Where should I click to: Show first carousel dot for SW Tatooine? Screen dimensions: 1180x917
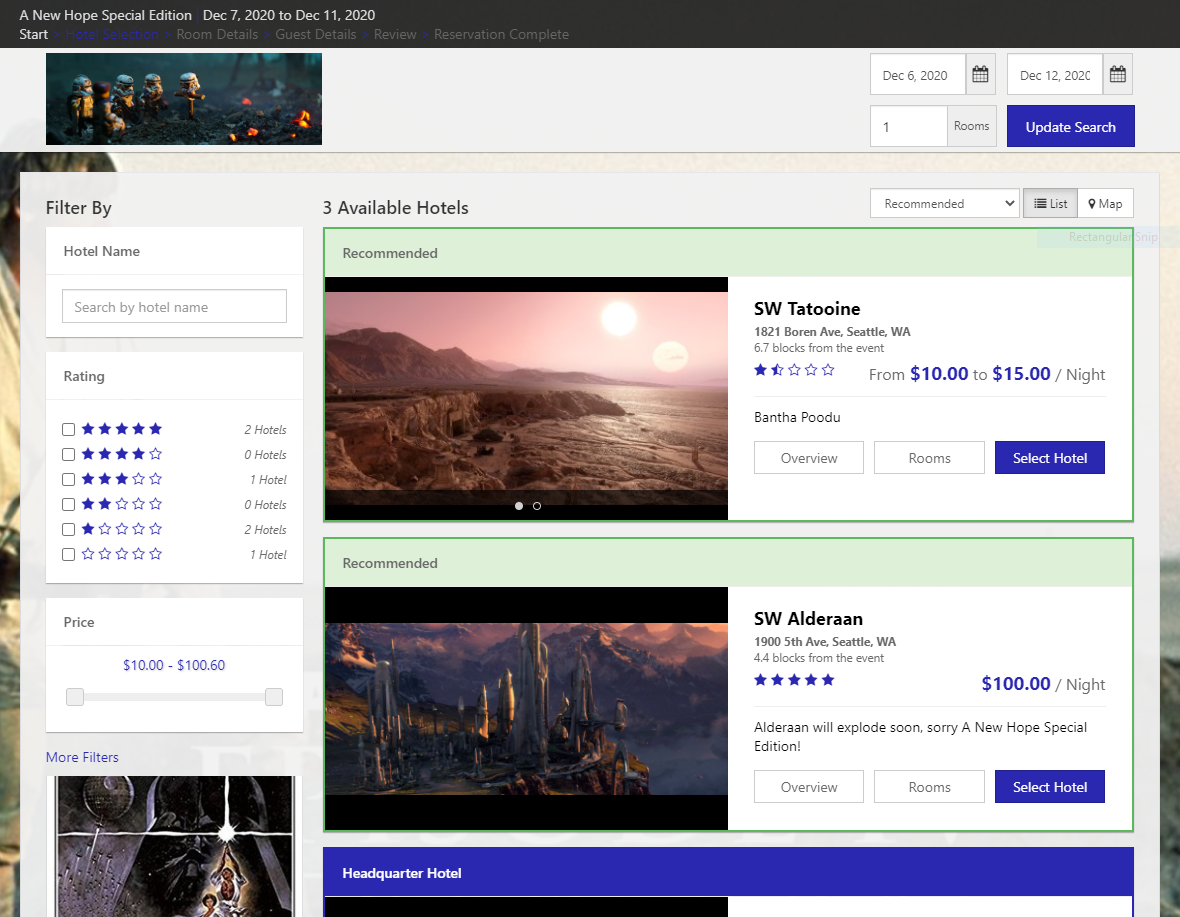(519, 506)
